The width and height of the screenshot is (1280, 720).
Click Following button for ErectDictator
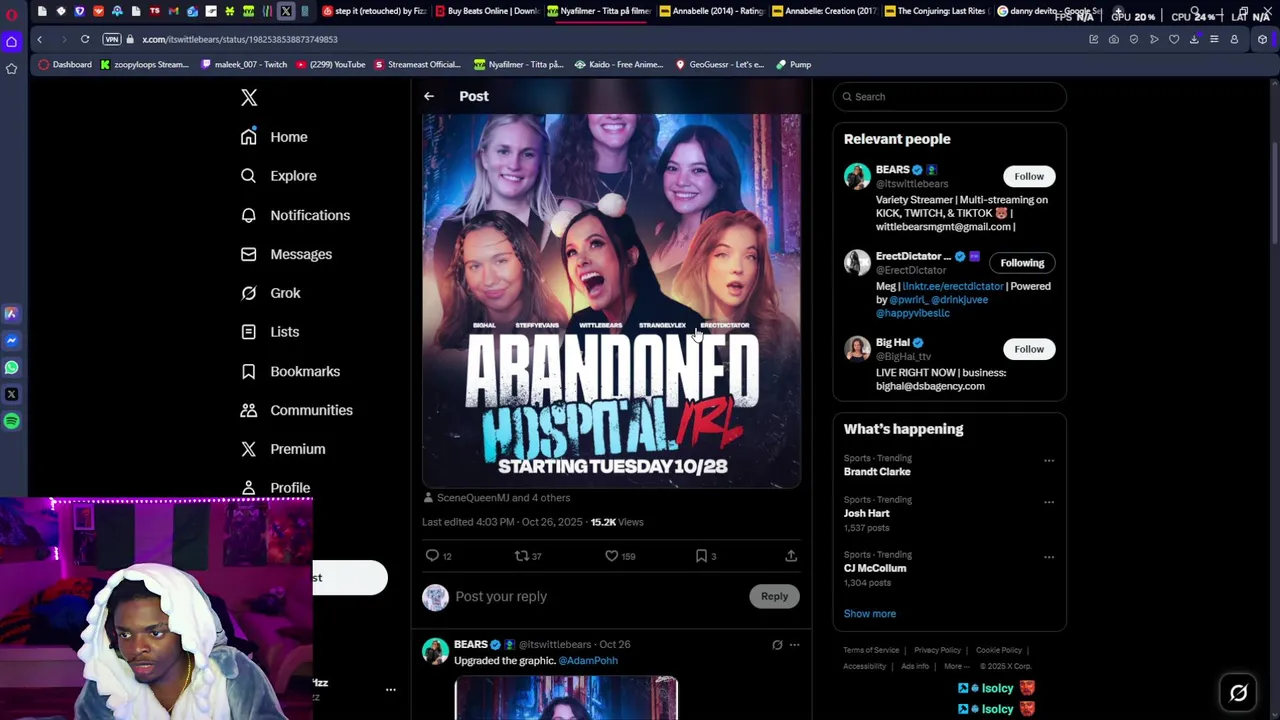coord(1022,263)
